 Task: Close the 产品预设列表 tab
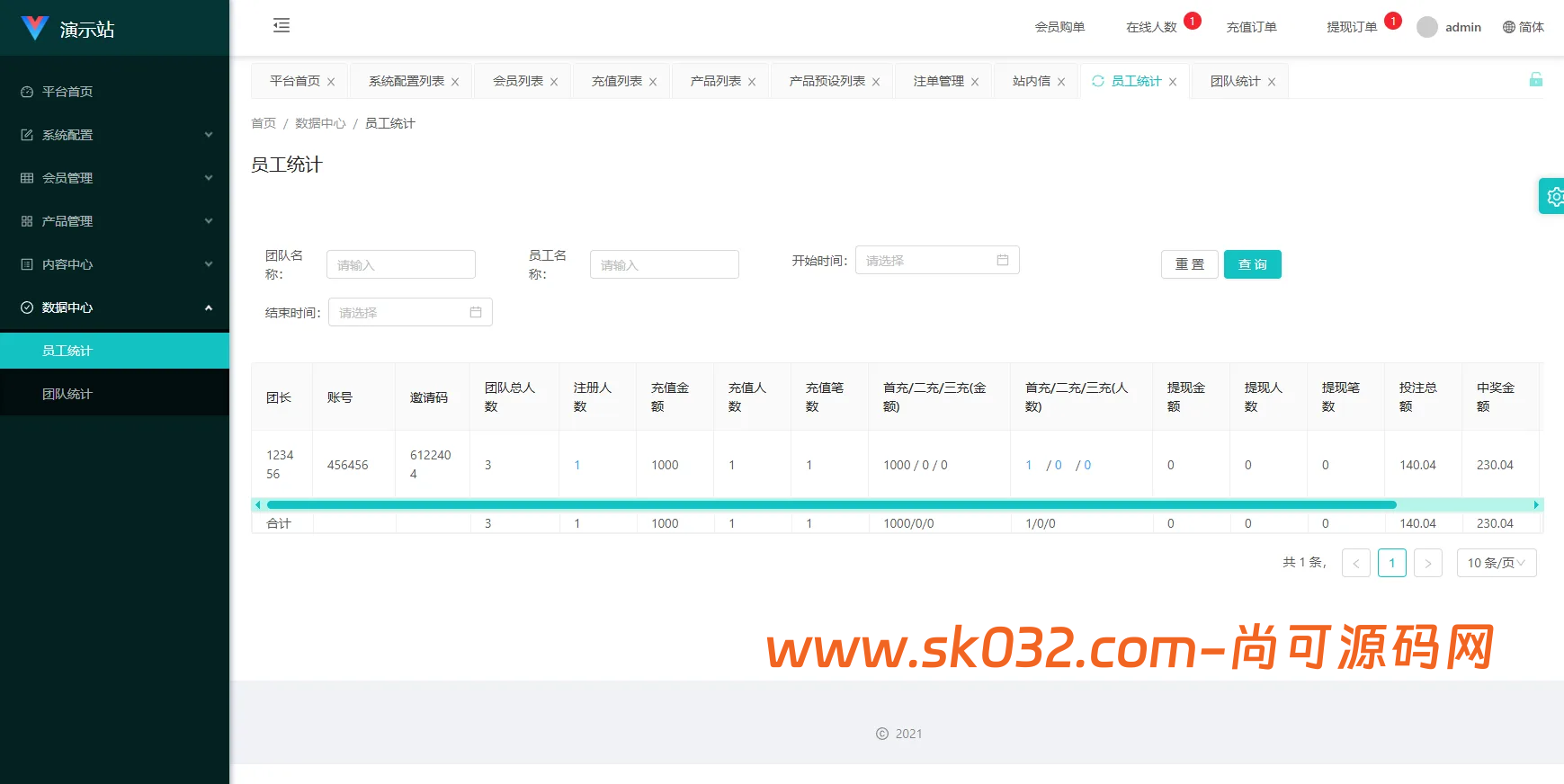[x=876, y=82]
